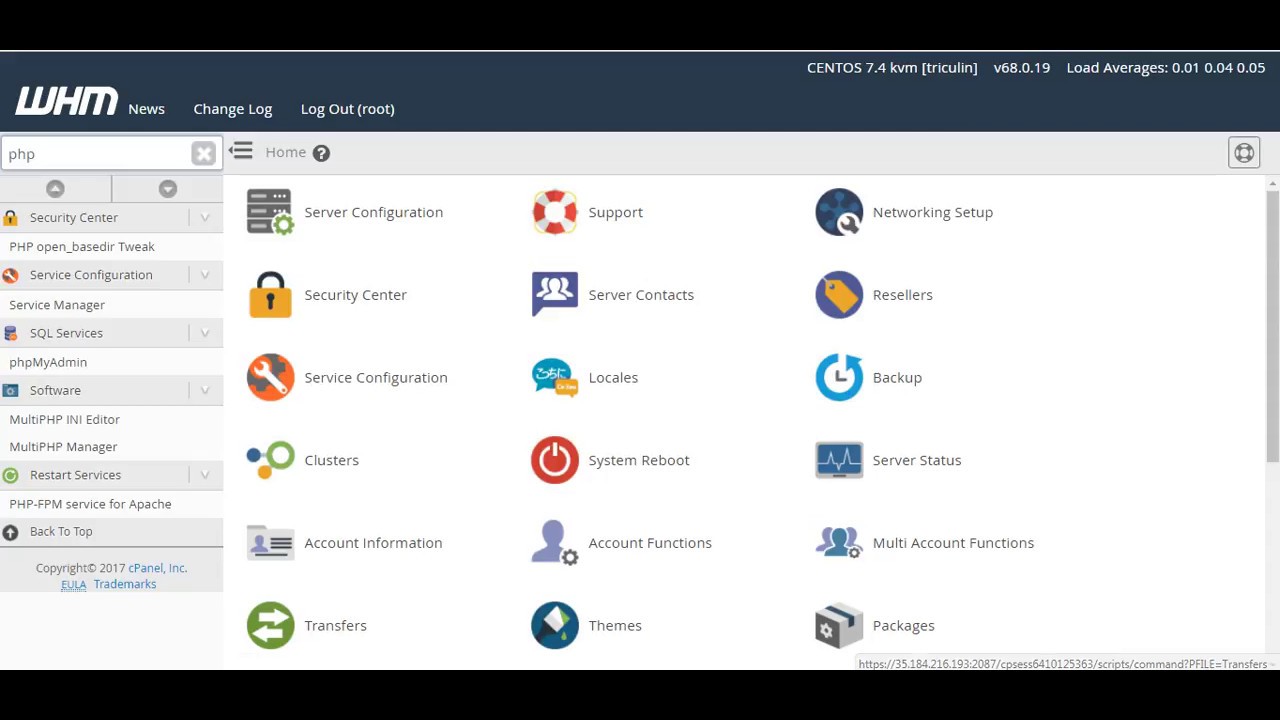The width and height of the screenshot is (1280, 720).
Task: Open the Service Configuration wrench icon
Action: click(x=270, y=377)
